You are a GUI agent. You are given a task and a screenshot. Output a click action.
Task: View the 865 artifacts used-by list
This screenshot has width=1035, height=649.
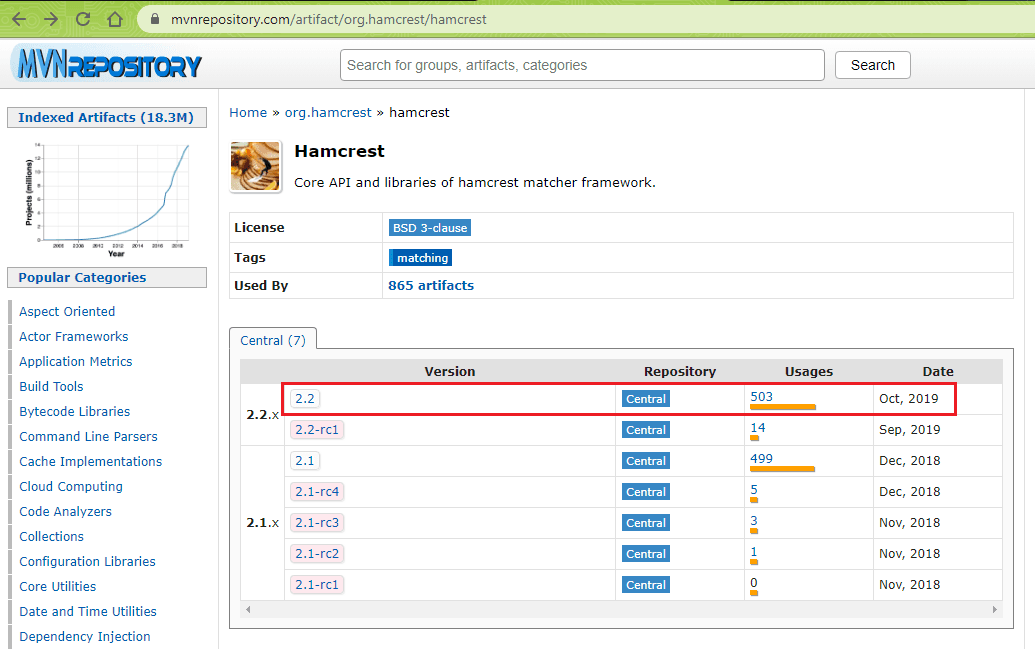[431, 285]
